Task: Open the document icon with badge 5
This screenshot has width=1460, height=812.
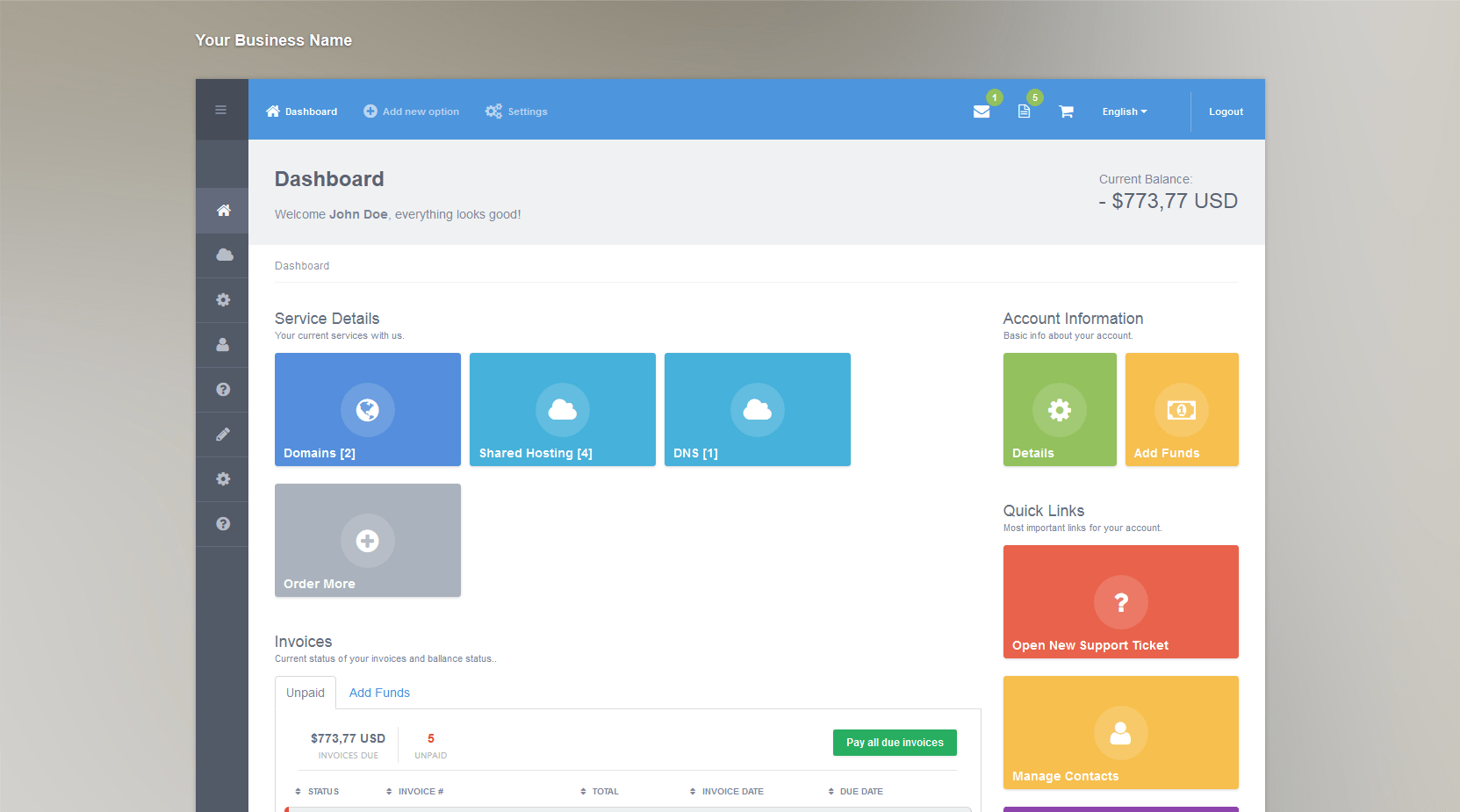Action: 1024,111
